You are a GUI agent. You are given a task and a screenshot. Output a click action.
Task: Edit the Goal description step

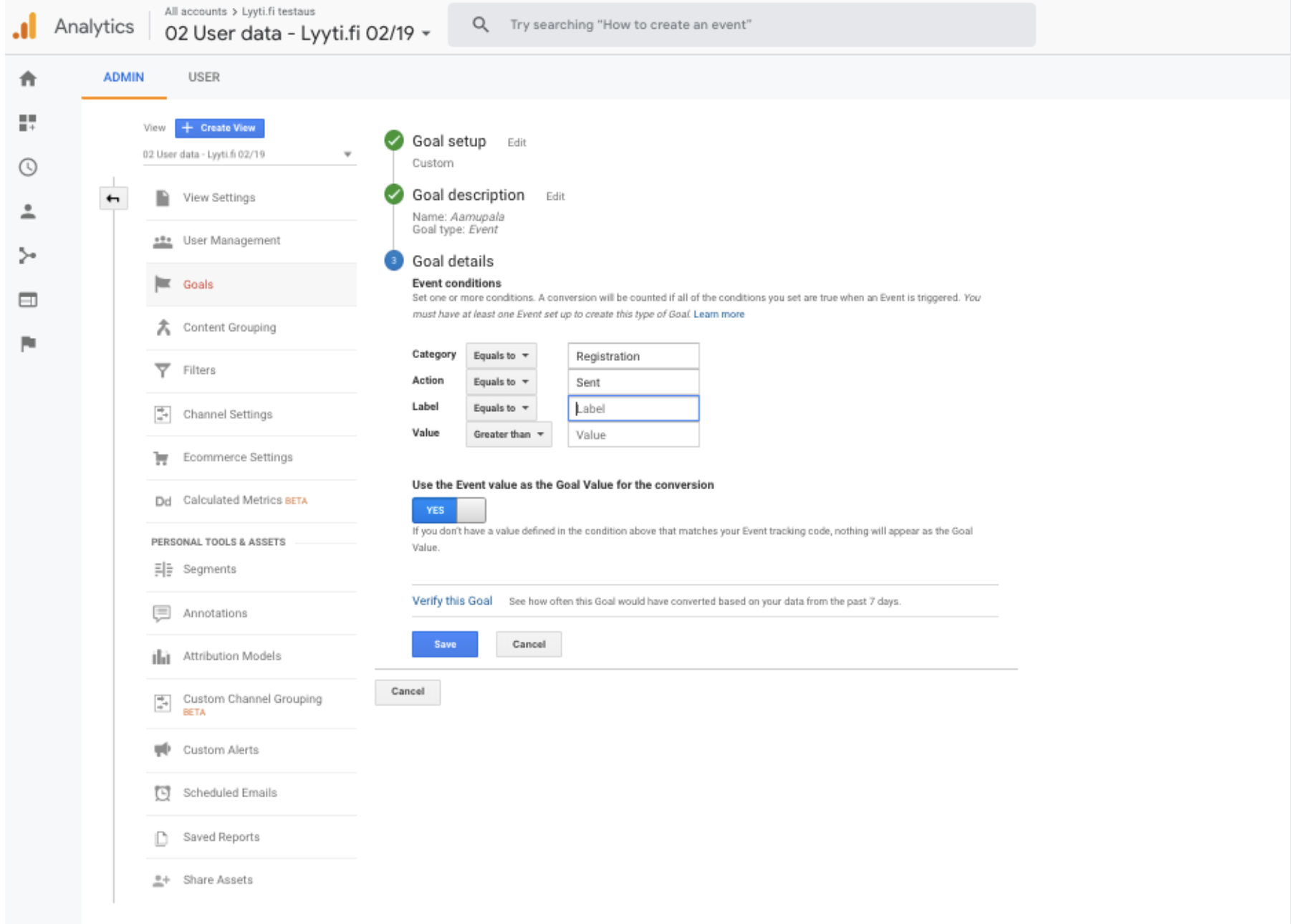coord(555,196)
